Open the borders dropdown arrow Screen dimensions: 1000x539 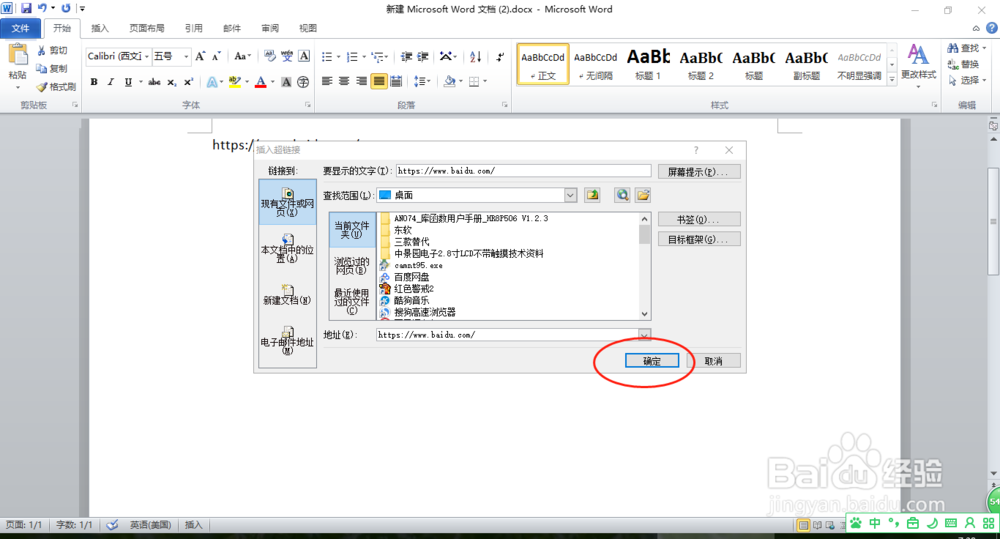click(x=485, y=82)
